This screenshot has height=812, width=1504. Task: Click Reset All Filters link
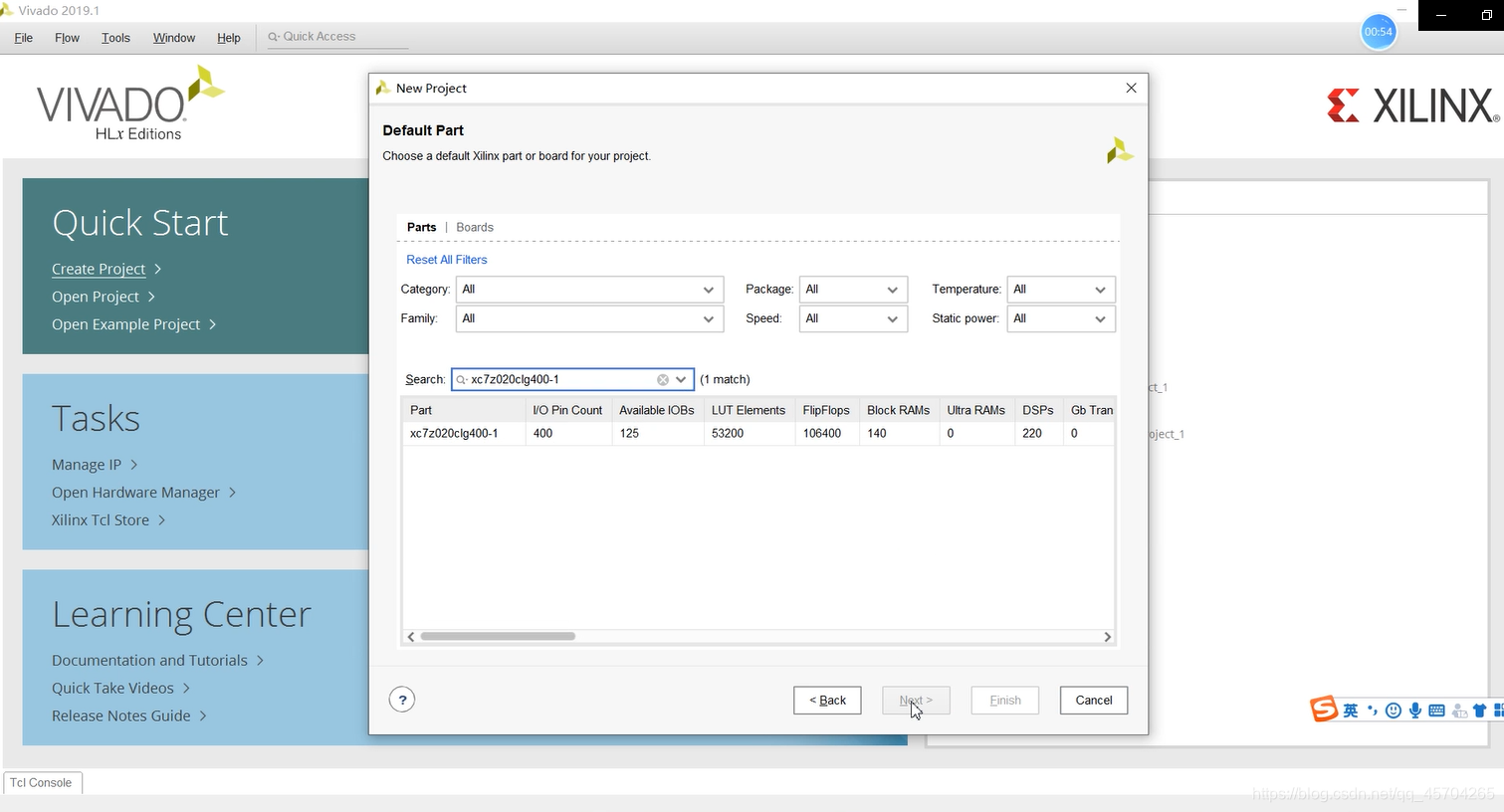click(x=446, y=260)
